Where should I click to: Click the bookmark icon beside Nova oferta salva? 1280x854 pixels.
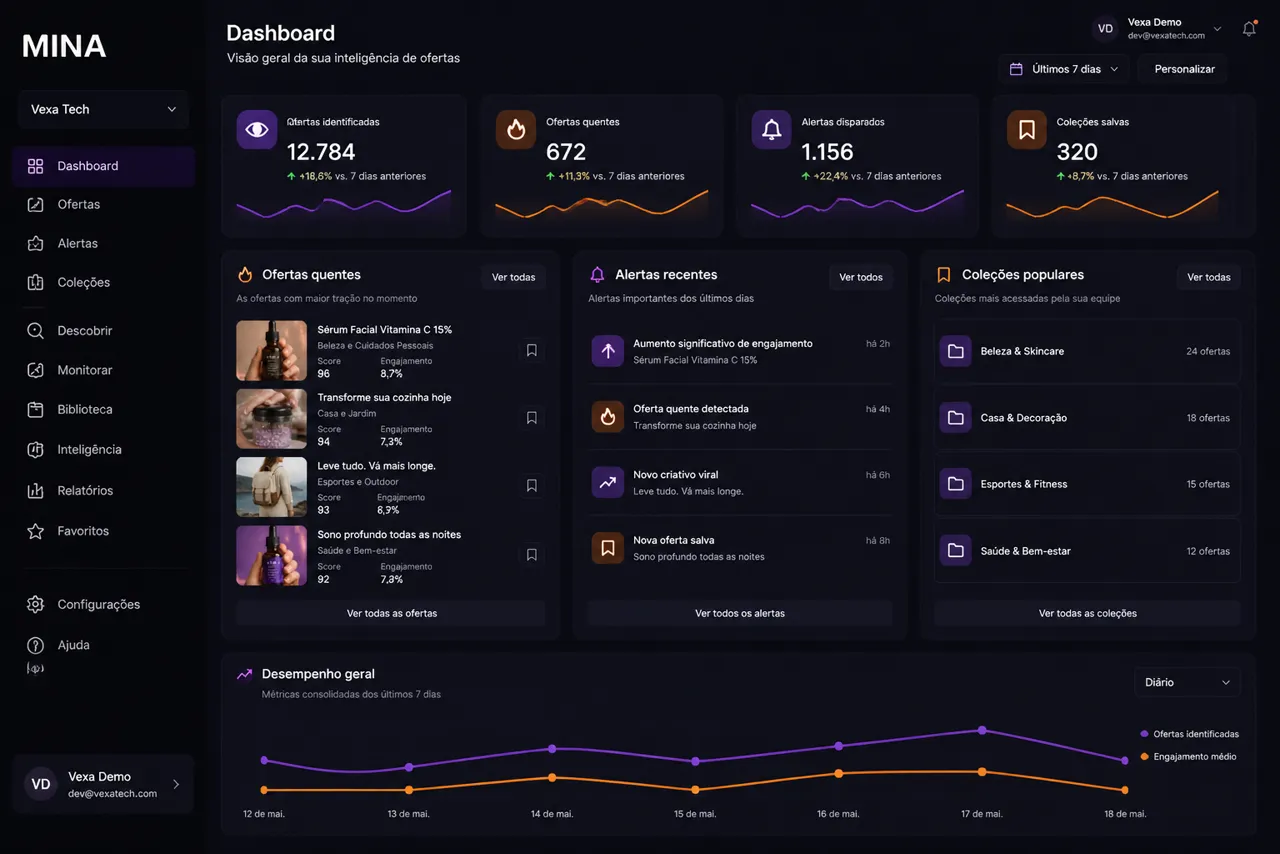point(607,548)
